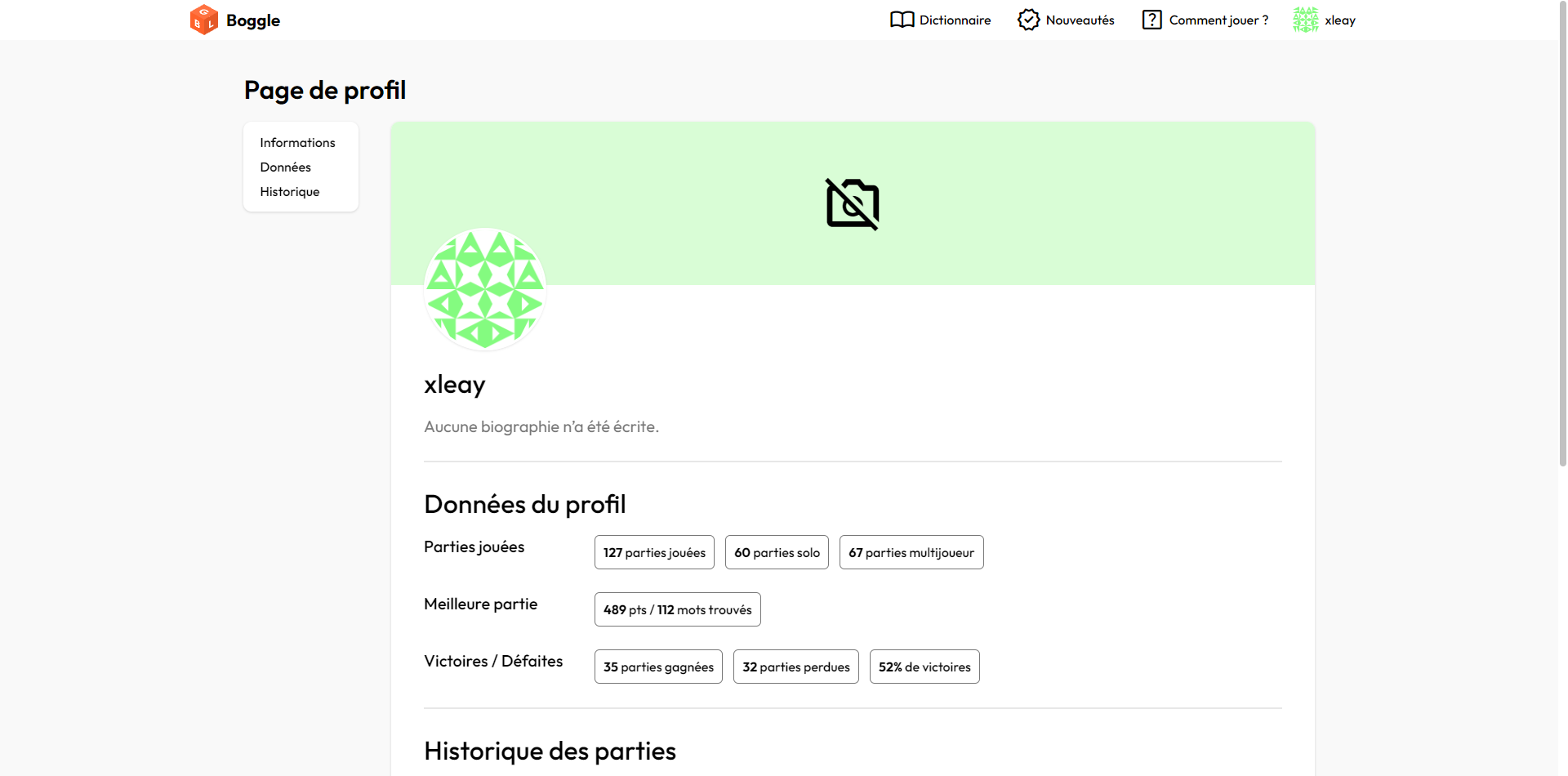
Task: Open the Comment jouer ? link
Action: pos(1218,20)
